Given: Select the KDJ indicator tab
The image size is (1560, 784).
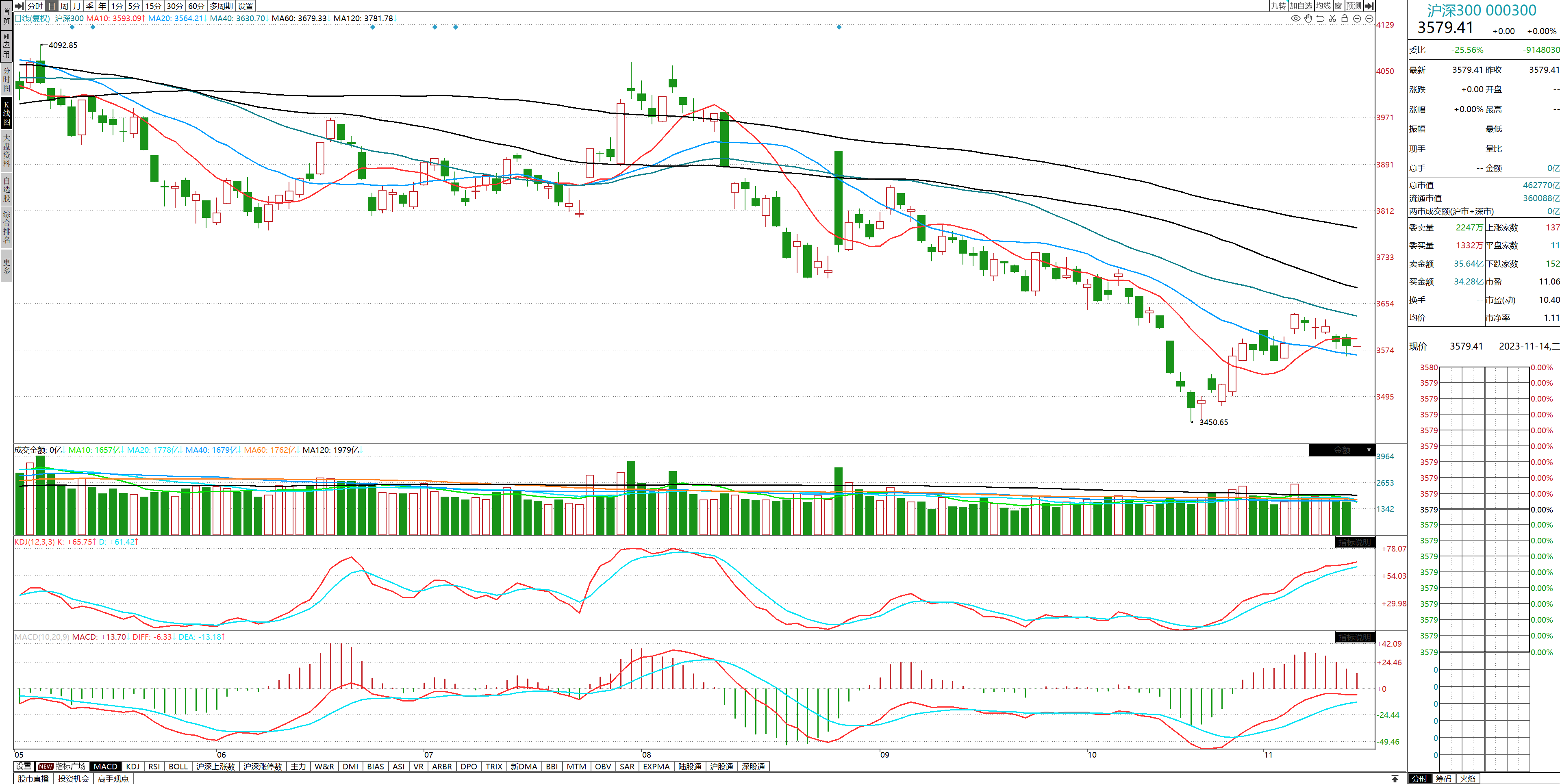Looking at the screenshot, I should tap(133, 767).
